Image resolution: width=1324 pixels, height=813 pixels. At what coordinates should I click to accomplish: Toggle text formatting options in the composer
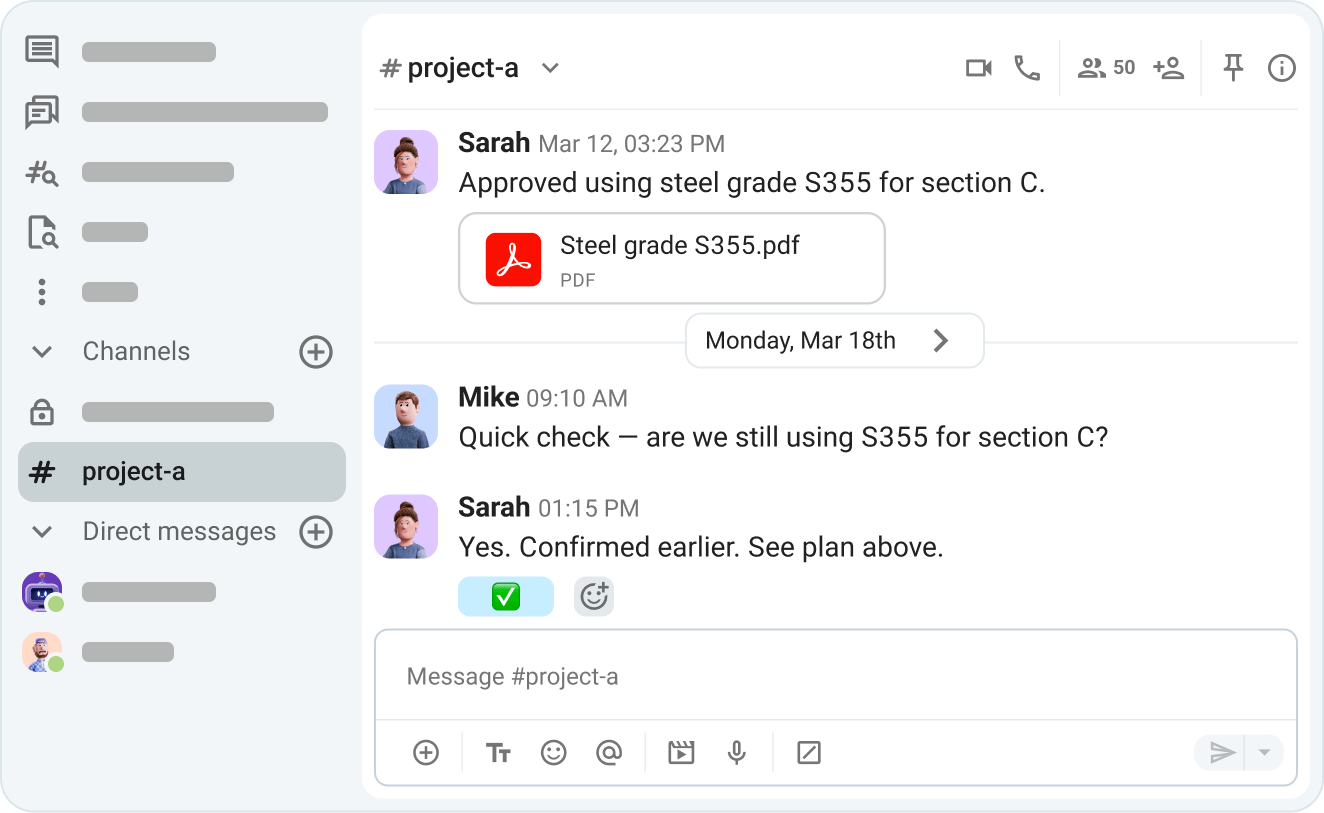498,752
